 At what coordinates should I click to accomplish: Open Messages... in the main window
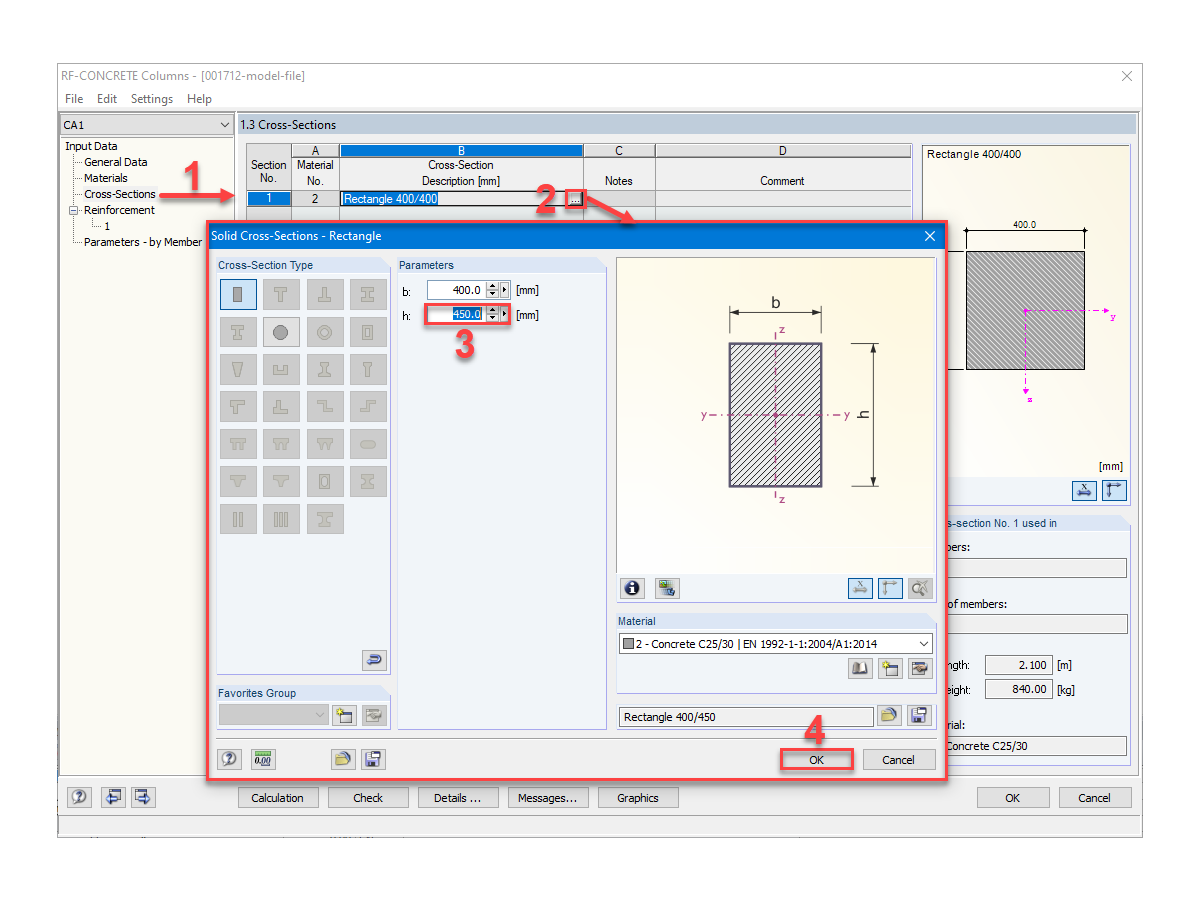click(x=548, y=797)
